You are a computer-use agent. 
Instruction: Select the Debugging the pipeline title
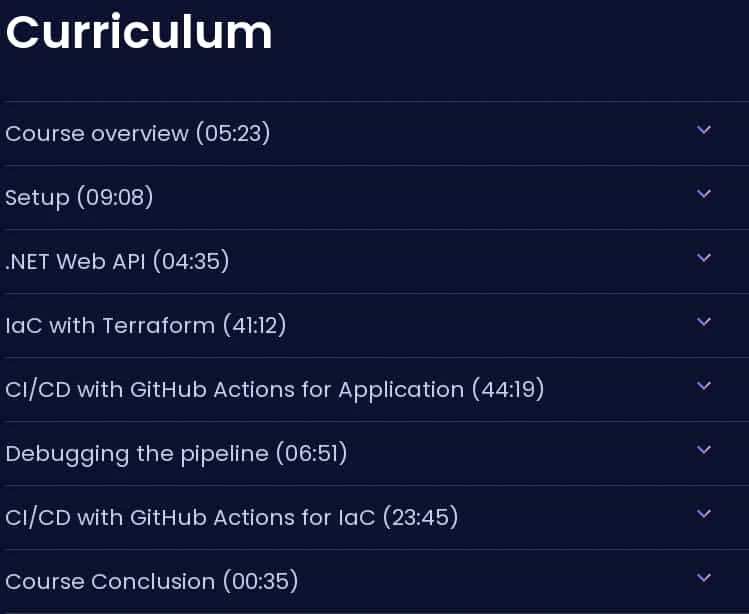coord(176,453)
